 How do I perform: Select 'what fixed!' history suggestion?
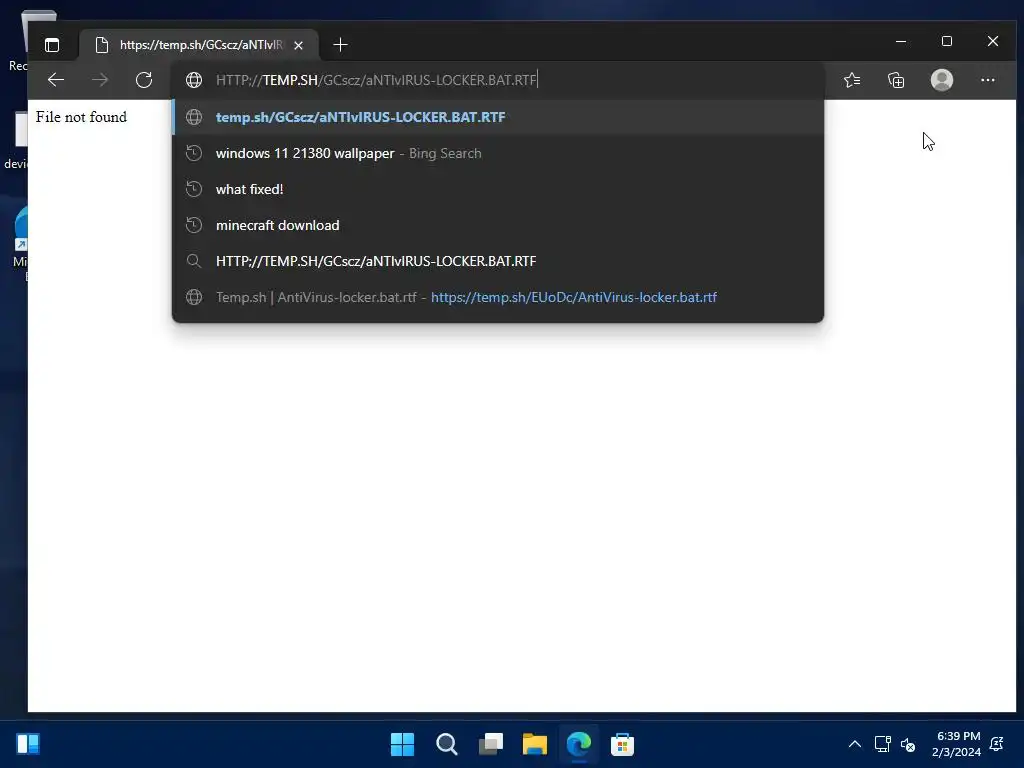(x=498, y=189)
